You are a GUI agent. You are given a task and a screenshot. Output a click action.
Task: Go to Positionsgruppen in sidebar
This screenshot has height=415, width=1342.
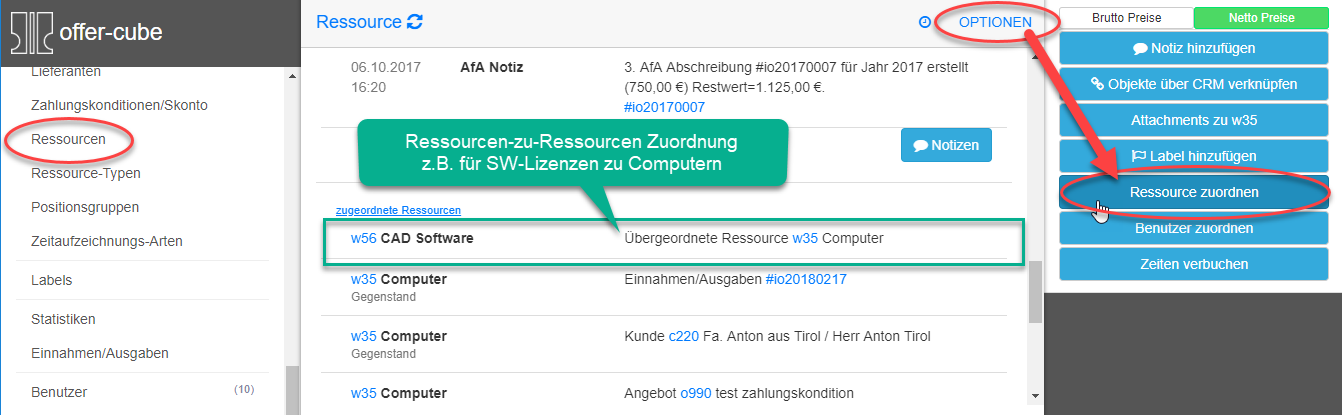point(85,207)
